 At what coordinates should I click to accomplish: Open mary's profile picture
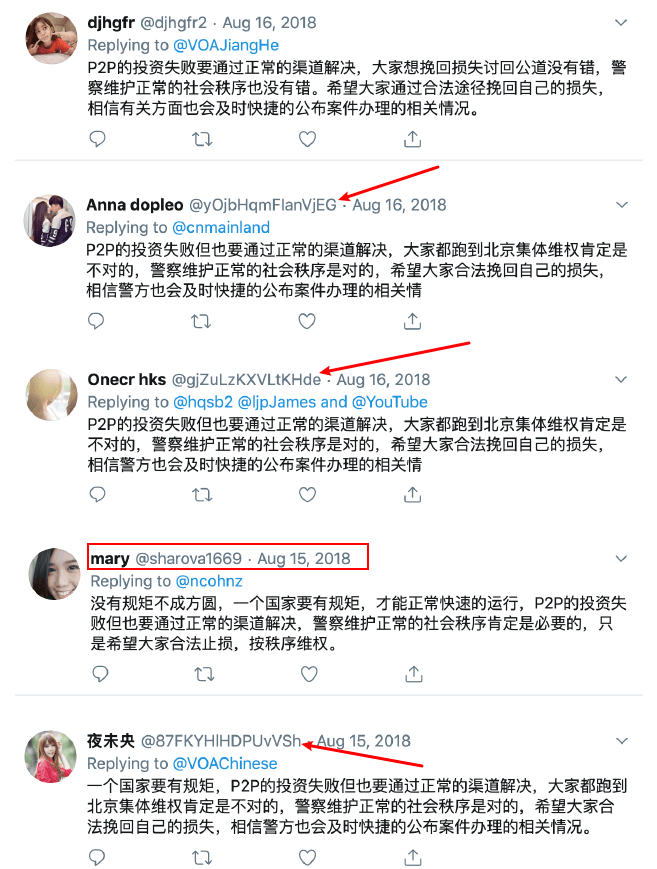pyautogui.click(x=54, y=574)
